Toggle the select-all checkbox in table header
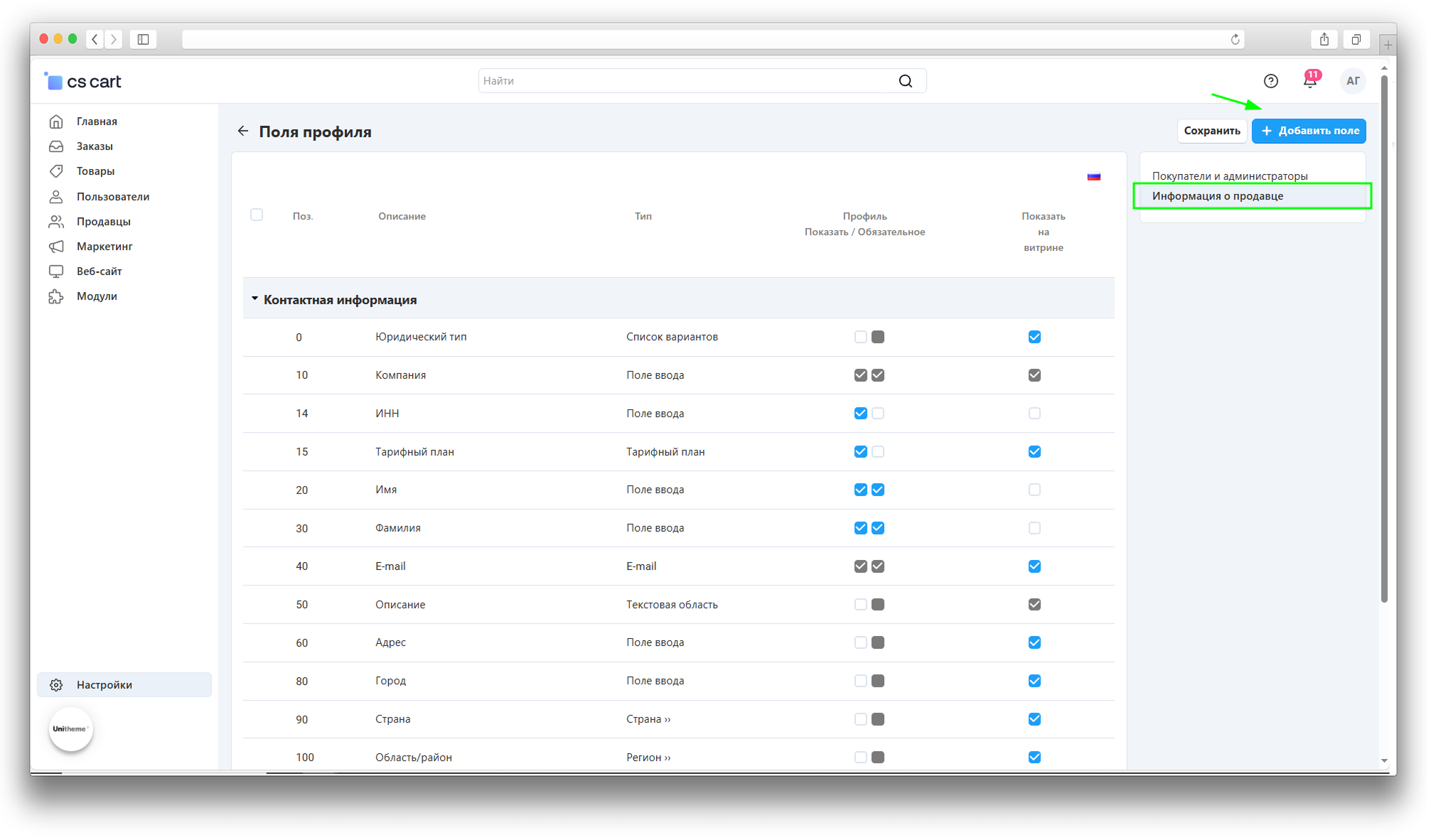This screenshot has height=840, width=1431. (x=257, y=215)
